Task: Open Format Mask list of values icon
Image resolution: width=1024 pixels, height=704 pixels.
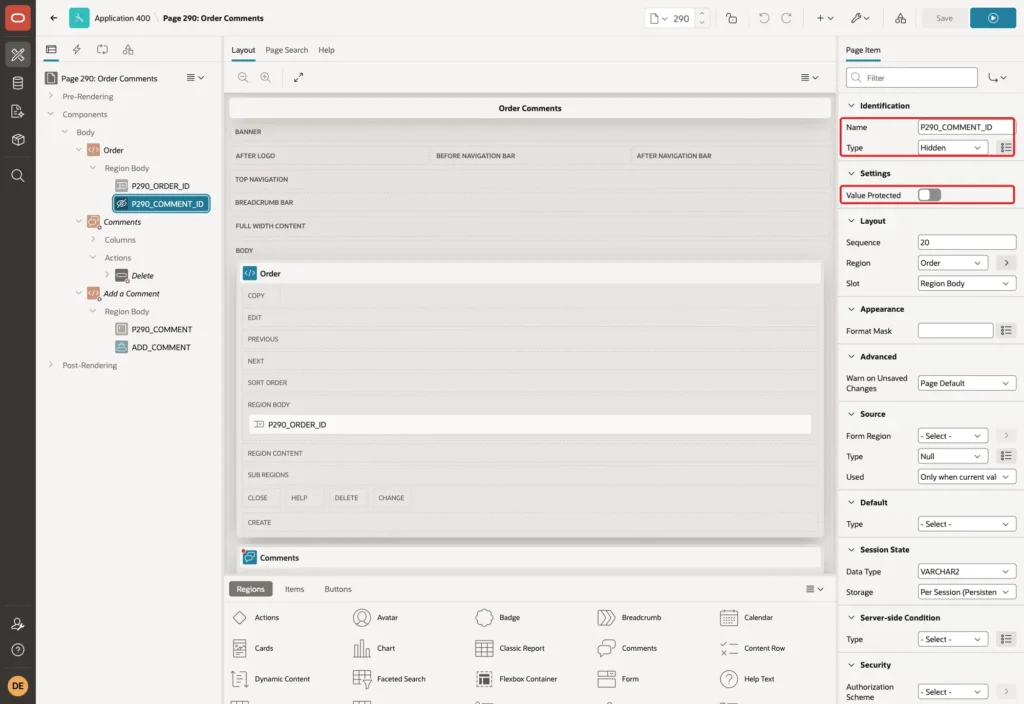Action: 1006,330
